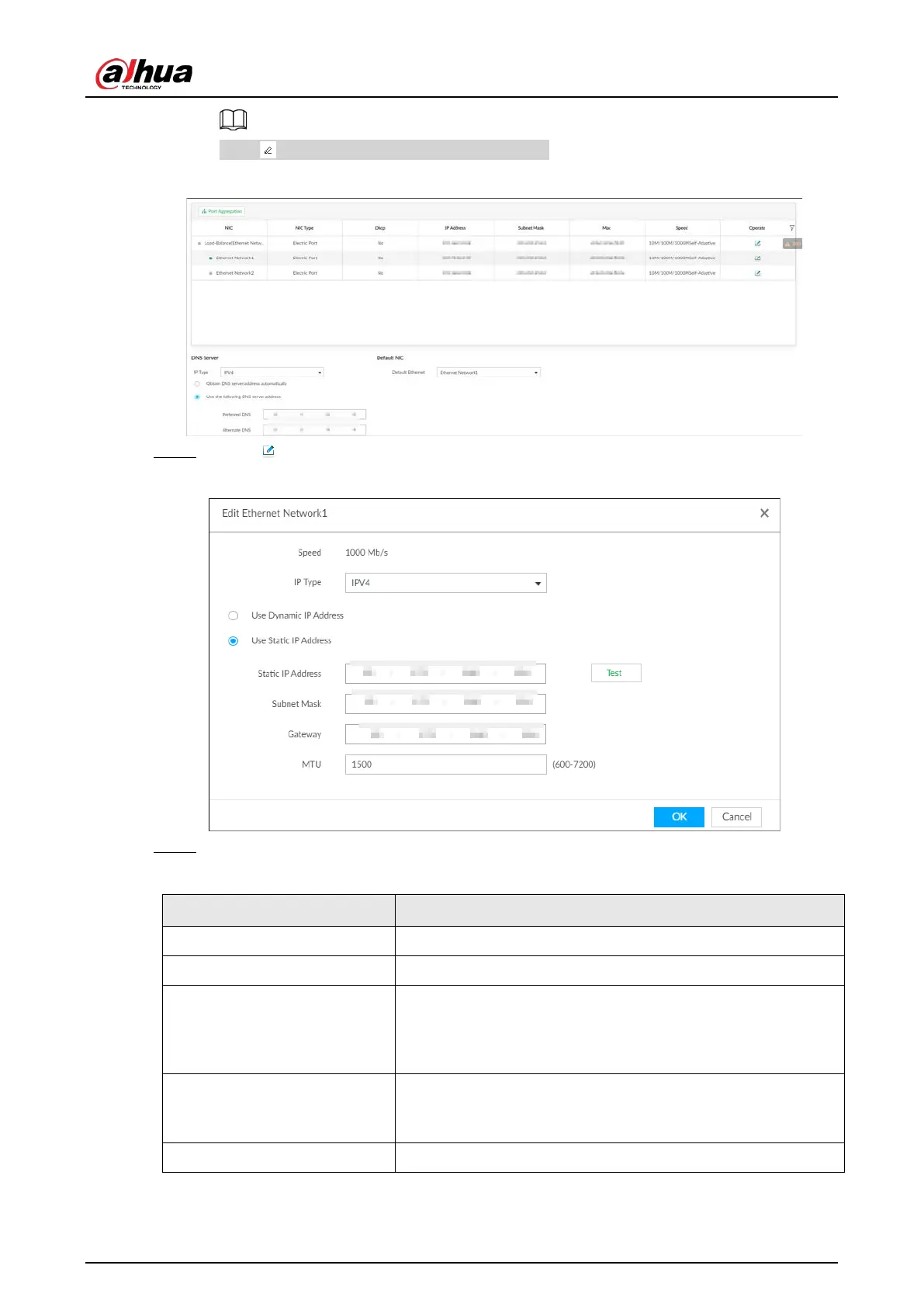Select the Load-Balance(Ethernet Netw.. row

493,243
